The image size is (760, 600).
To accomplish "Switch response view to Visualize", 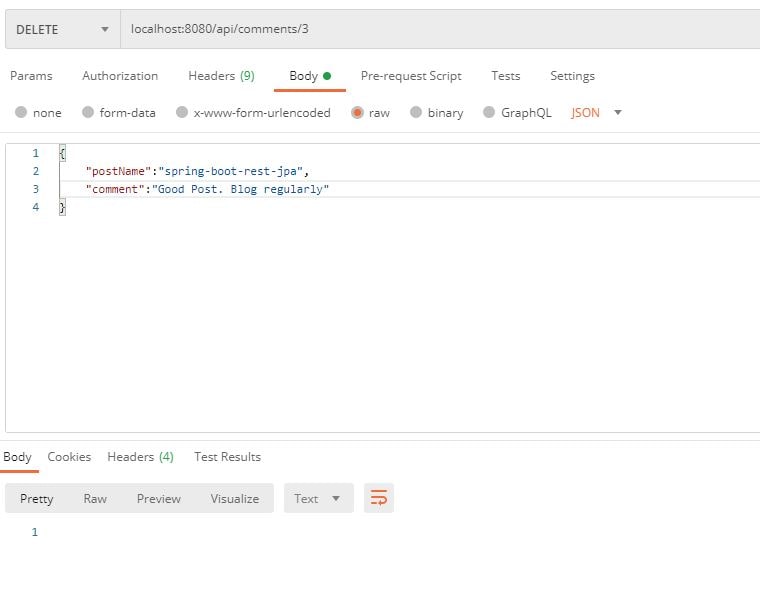I will point(235,499).
